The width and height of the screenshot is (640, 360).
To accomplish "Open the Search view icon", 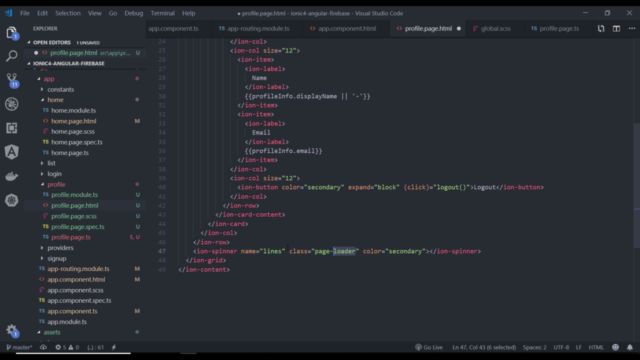I will 11,56.
